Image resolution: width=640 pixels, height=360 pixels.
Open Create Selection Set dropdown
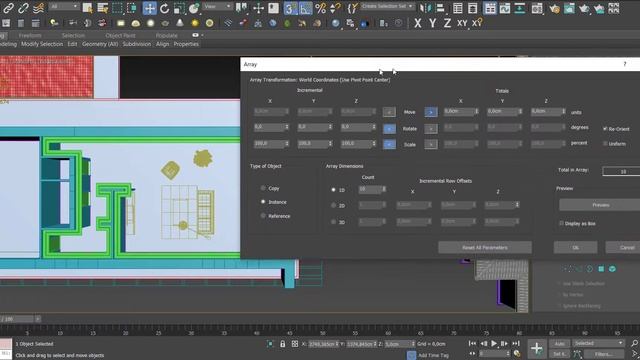[x=387, y=6]
